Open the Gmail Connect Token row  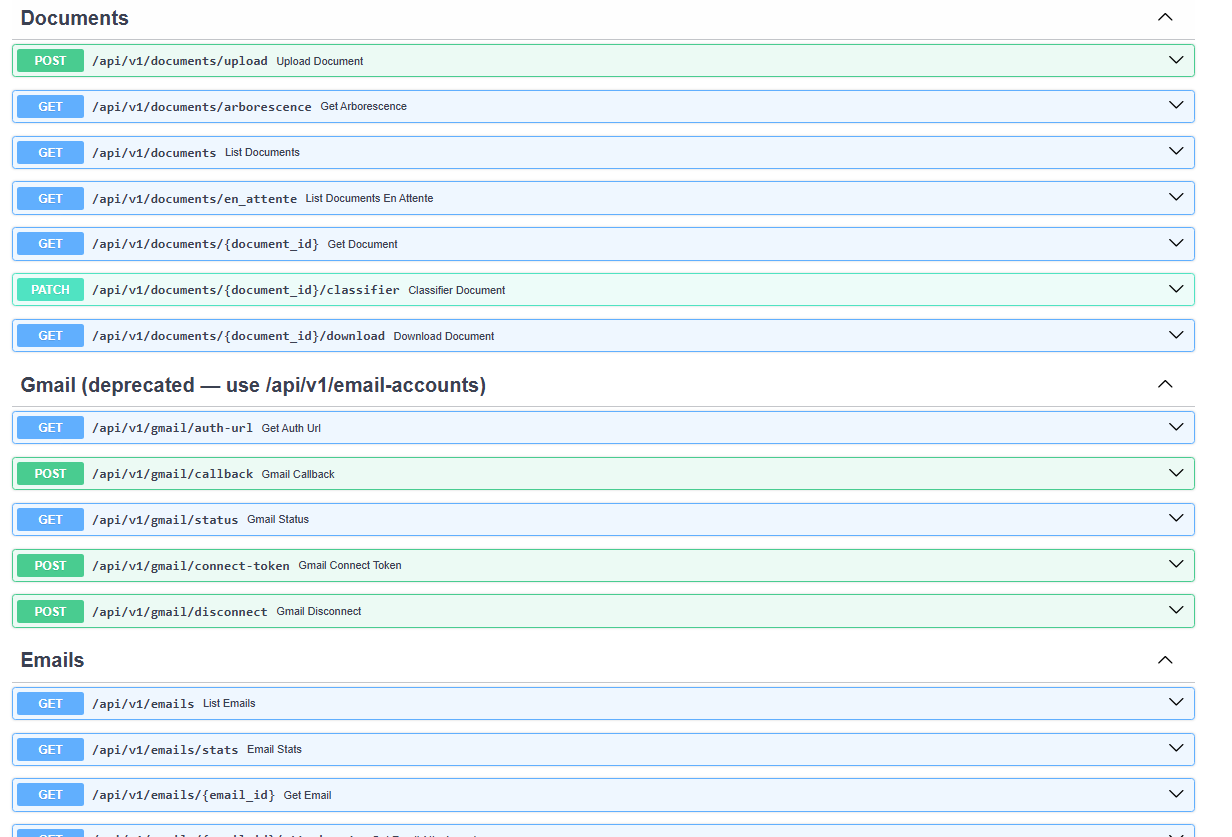[349, 566]
